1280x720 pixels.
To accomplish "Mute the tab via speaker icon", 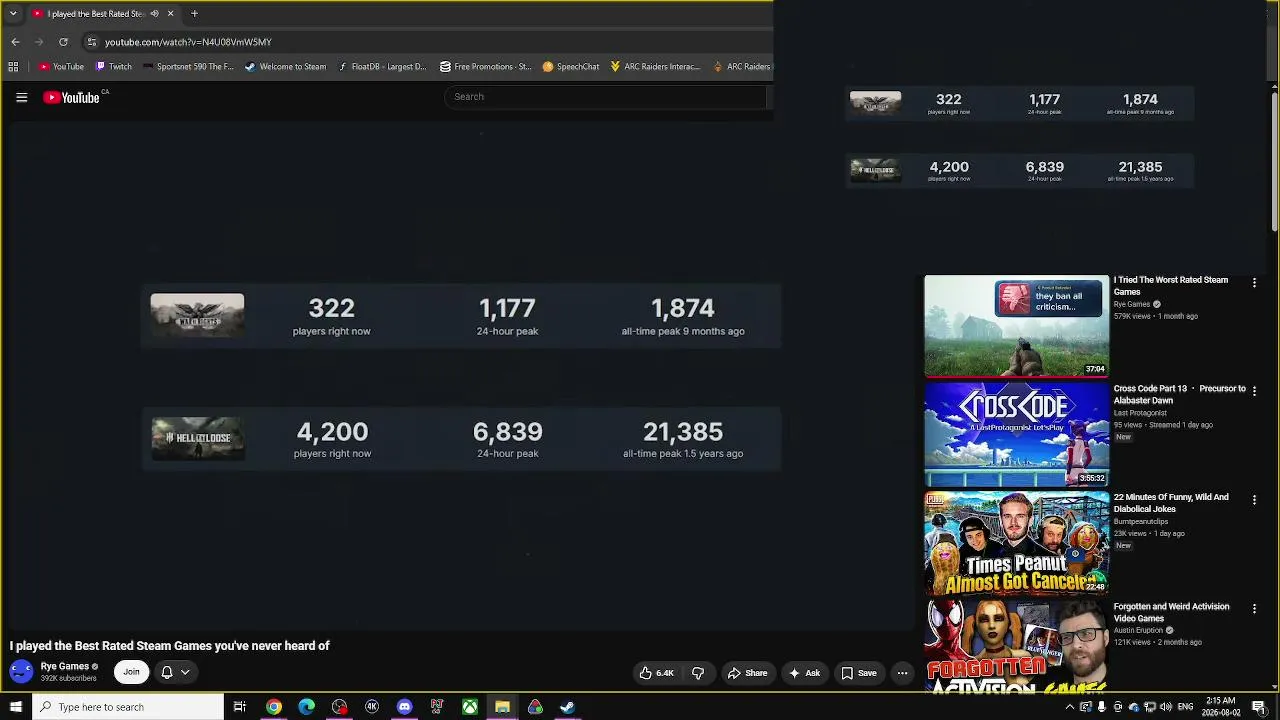I will [x=154, y=14].
